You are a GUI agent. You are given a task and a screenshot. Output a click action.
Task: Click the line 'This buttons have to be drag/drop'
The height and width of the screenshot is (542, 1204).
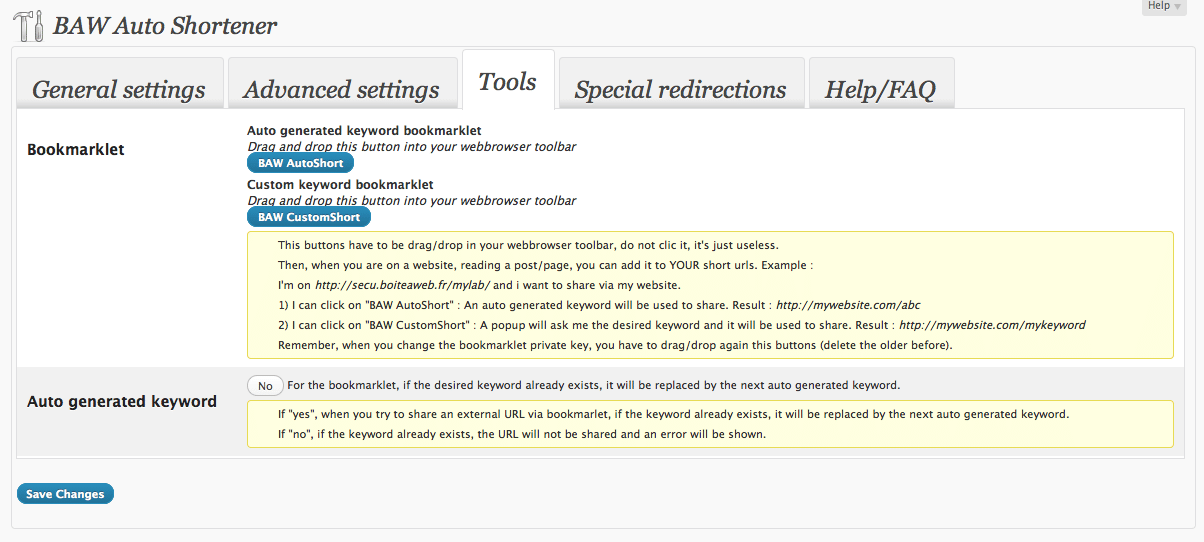[x=527, y=245]
